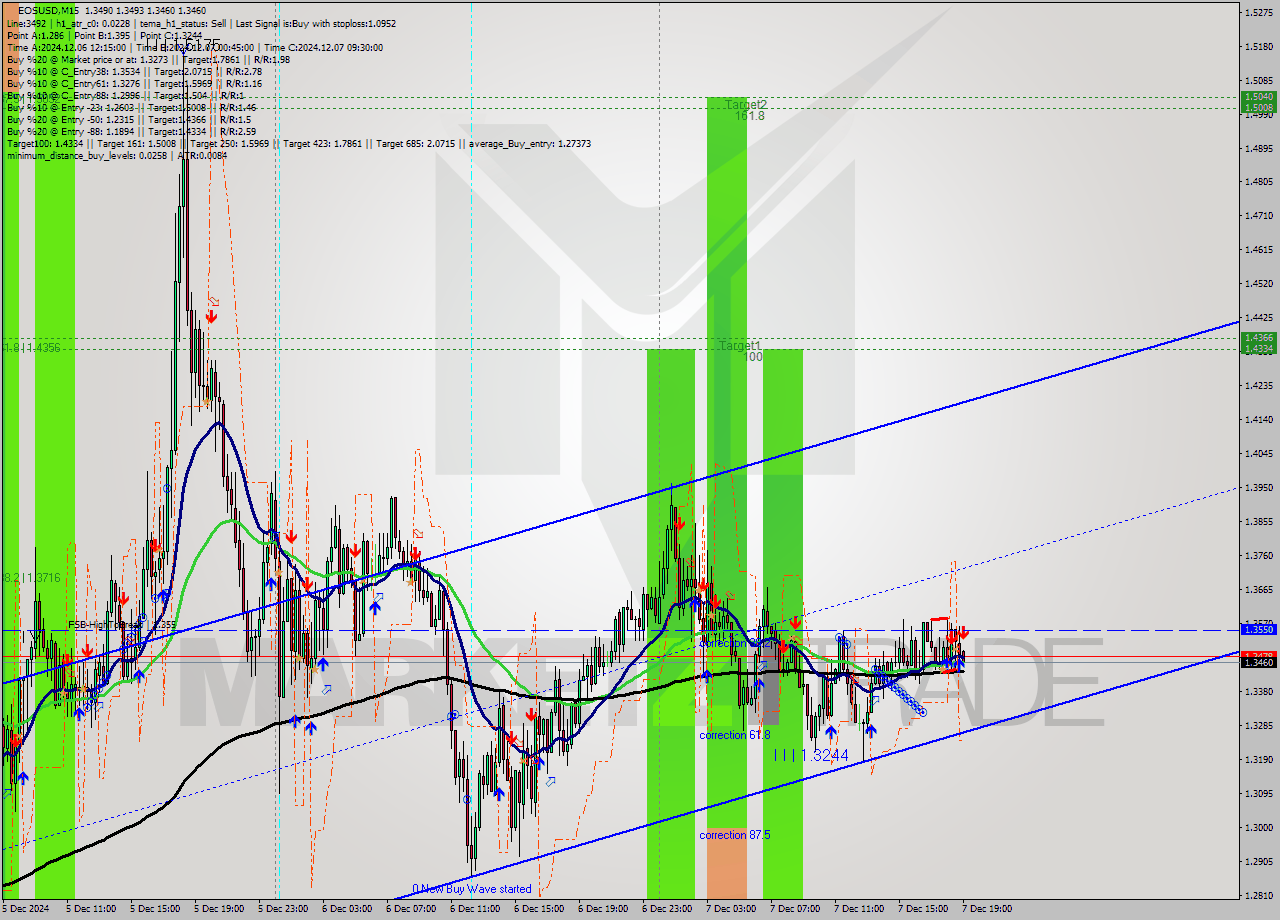Select the 'Buy %10 @ C_Entry38: 1.3534' line
This screenshot has height=920, width=1280.
tap(134, 71)
